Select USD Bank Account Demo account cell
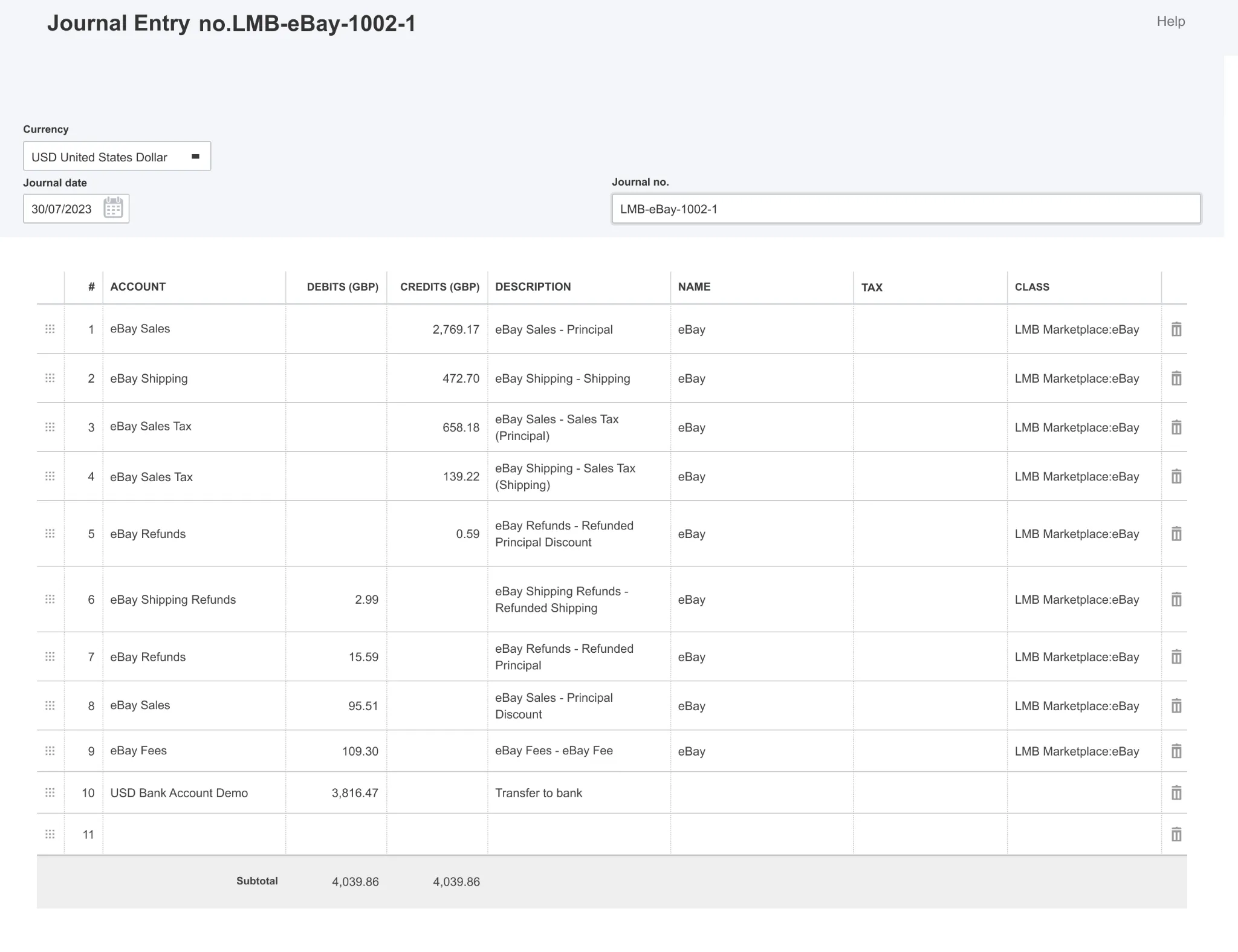The image size is (1238, 952). (x=194, y=792)
